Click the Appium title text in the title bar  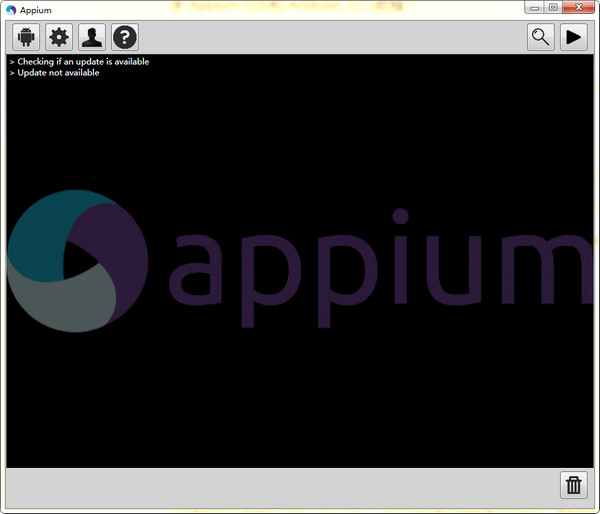click(36, 10)
